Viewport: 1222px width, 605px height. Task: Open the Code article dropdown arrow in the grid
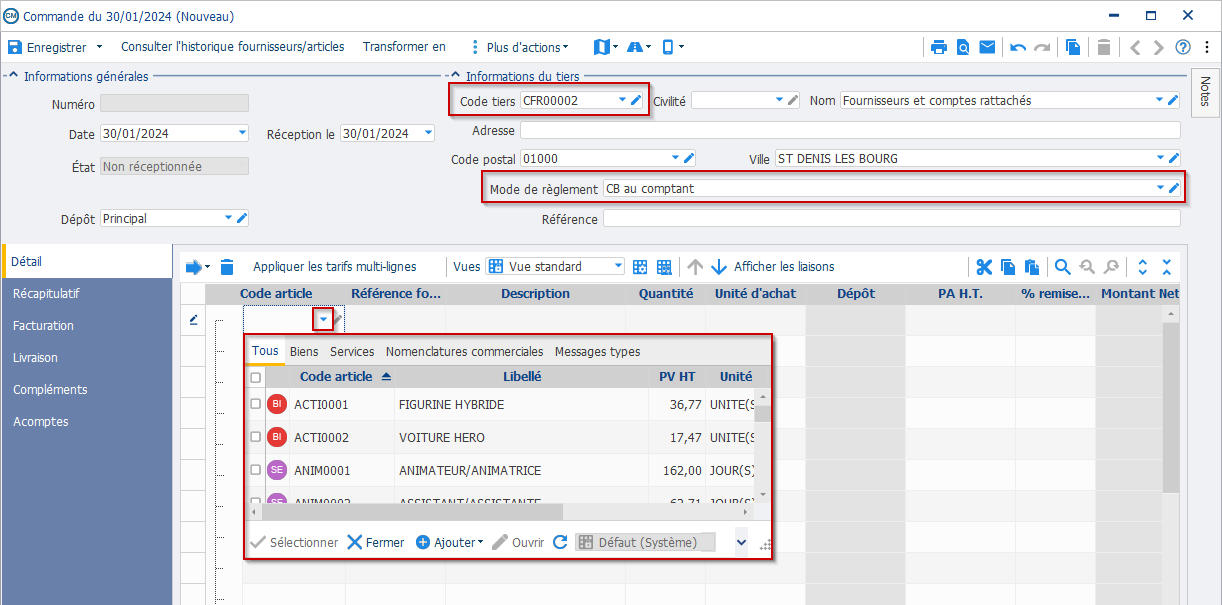pos(323,319)
